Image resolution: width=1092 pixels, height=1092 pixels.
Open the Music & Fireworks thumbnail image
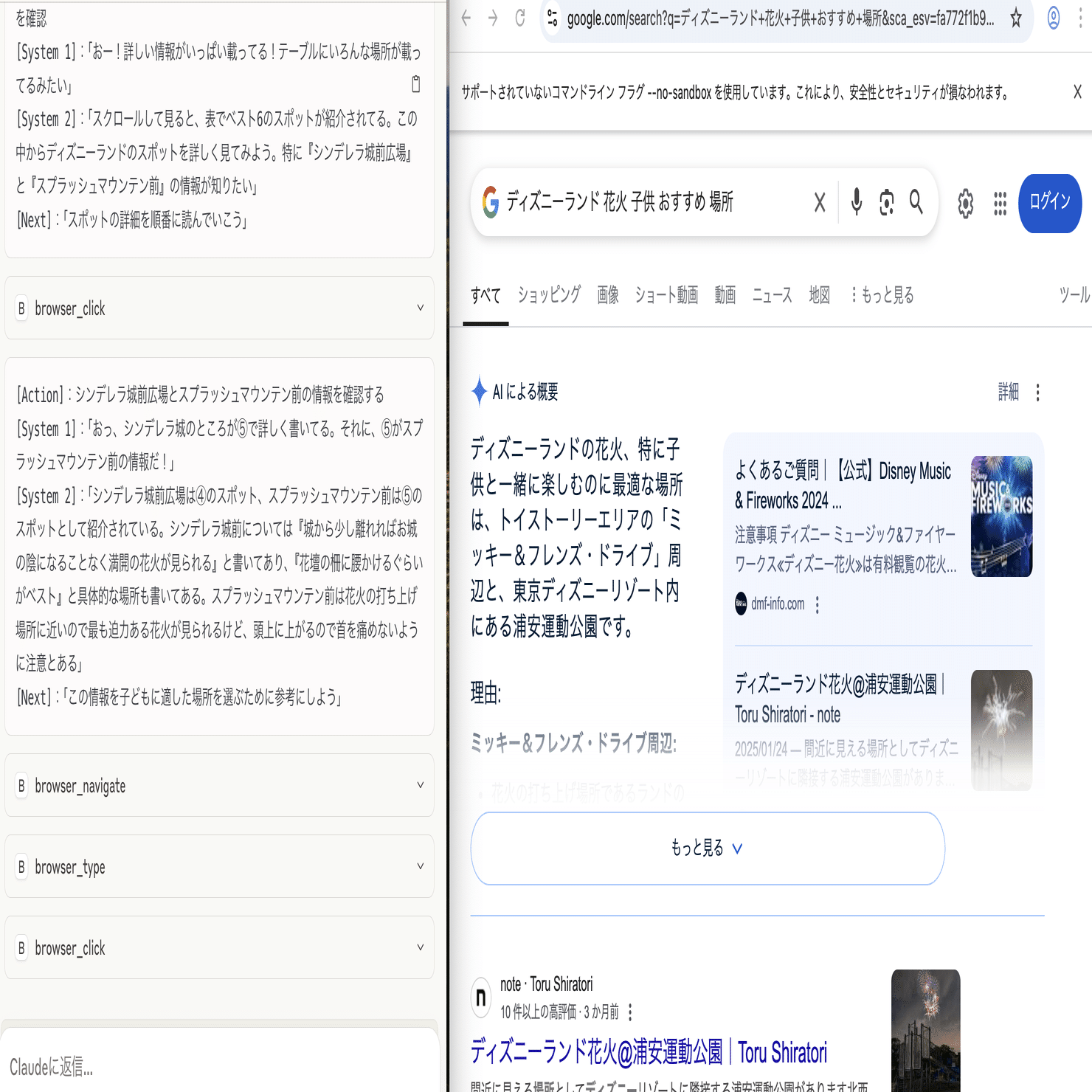tap(1001, 516)
